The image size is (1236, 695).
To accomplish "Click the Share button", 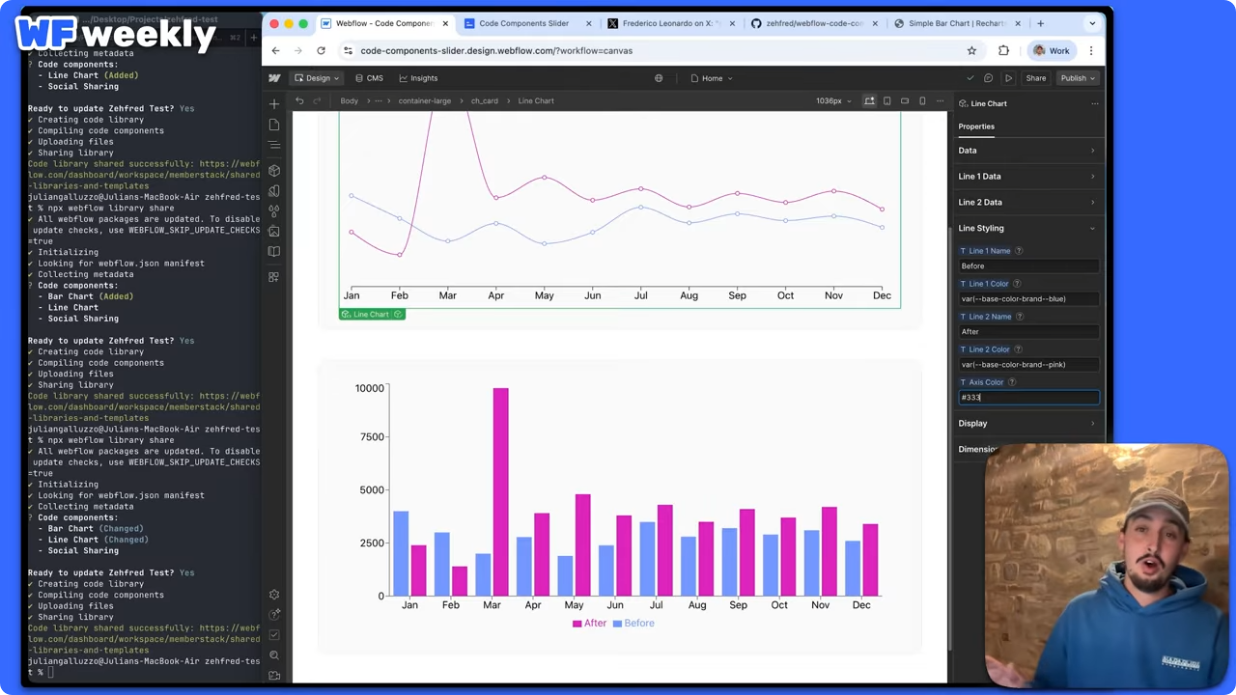I will point(1036,78).
